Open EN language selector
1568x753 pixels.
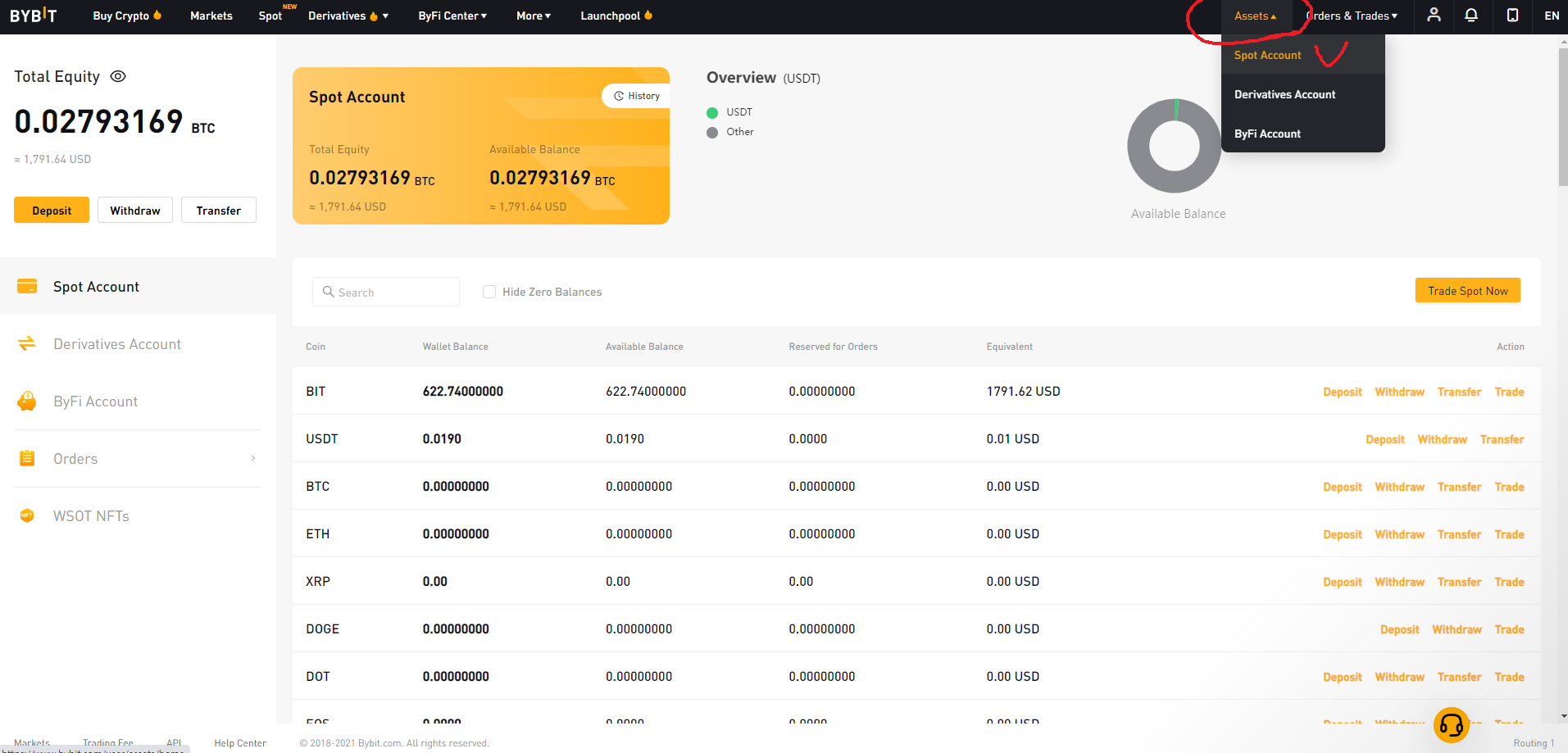tap(1552, 16)
